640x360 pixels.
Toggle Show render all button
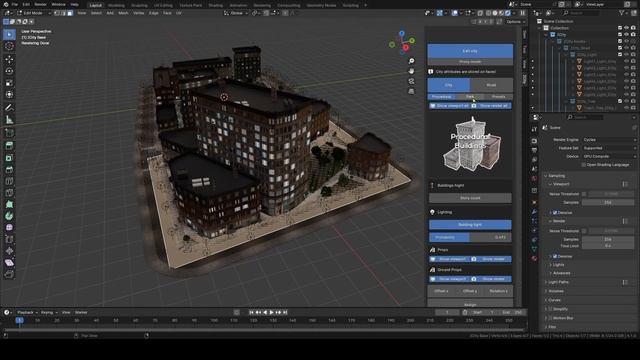point(491,106)
